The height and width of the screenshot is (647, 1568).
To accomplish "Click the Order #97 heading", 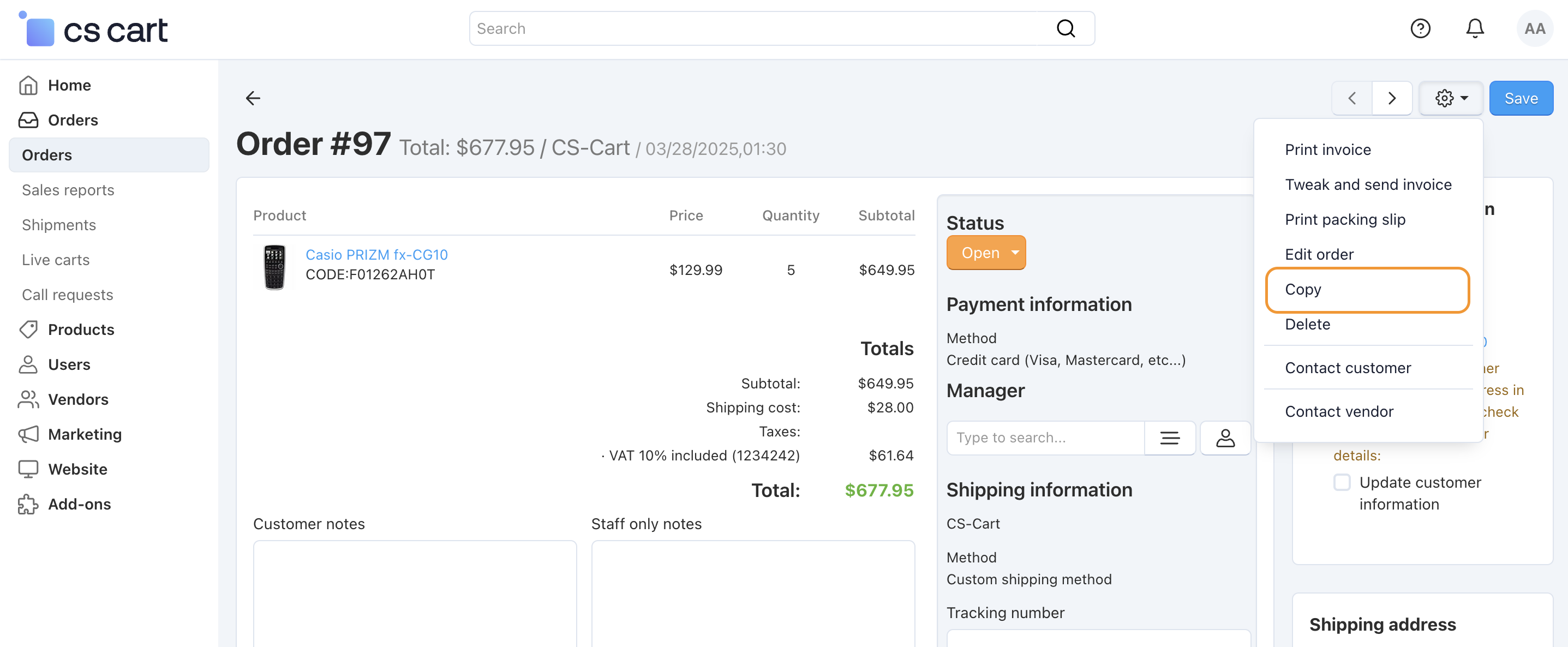I will (314, 144).
